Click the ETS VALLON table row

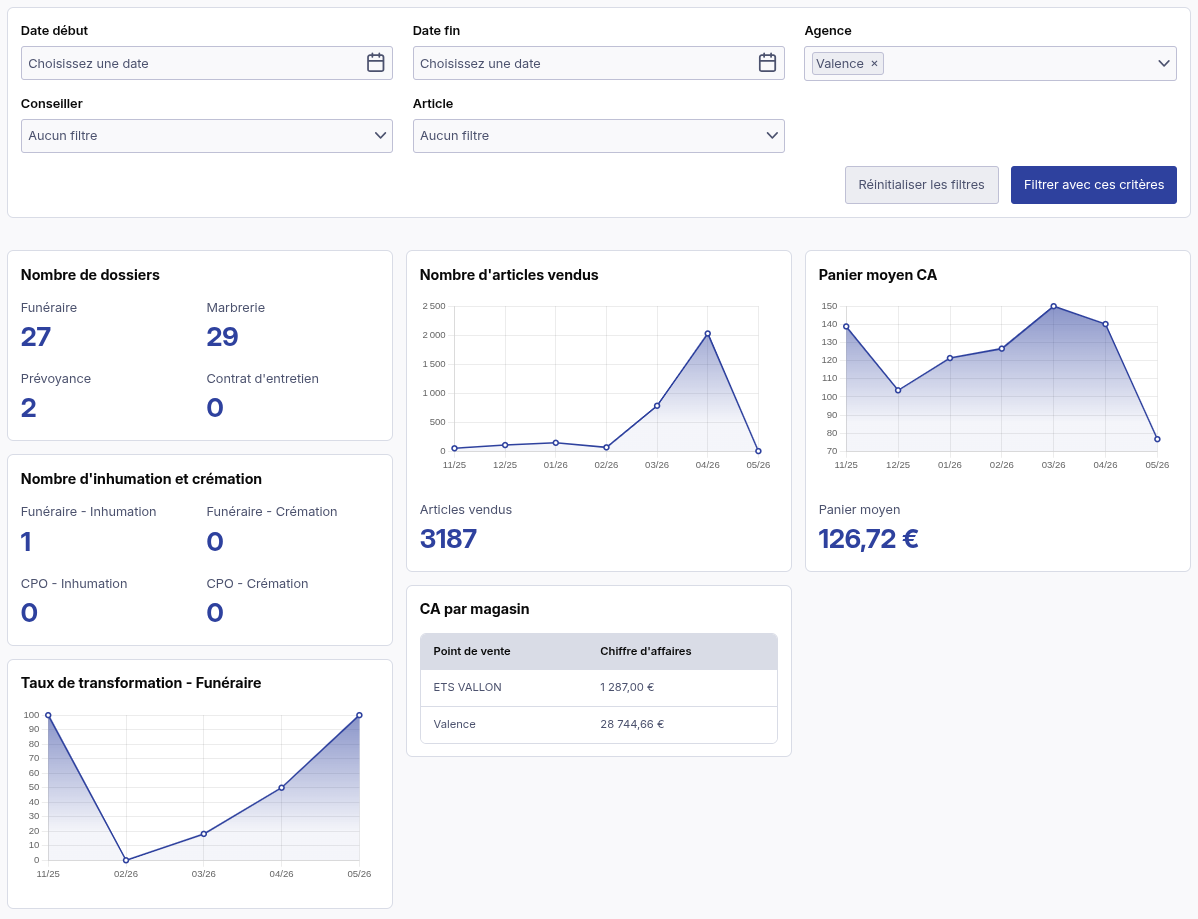click(x=598, y=688)
